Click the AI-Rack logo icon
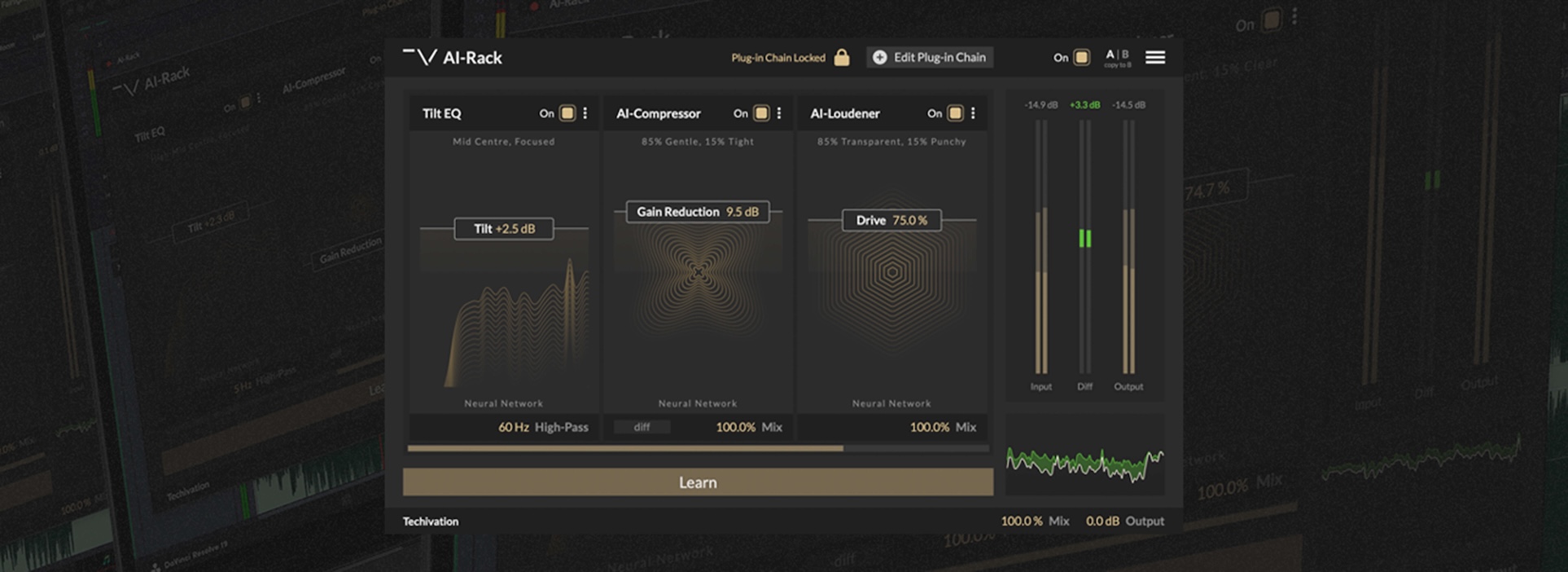 [x=420, y=57]
